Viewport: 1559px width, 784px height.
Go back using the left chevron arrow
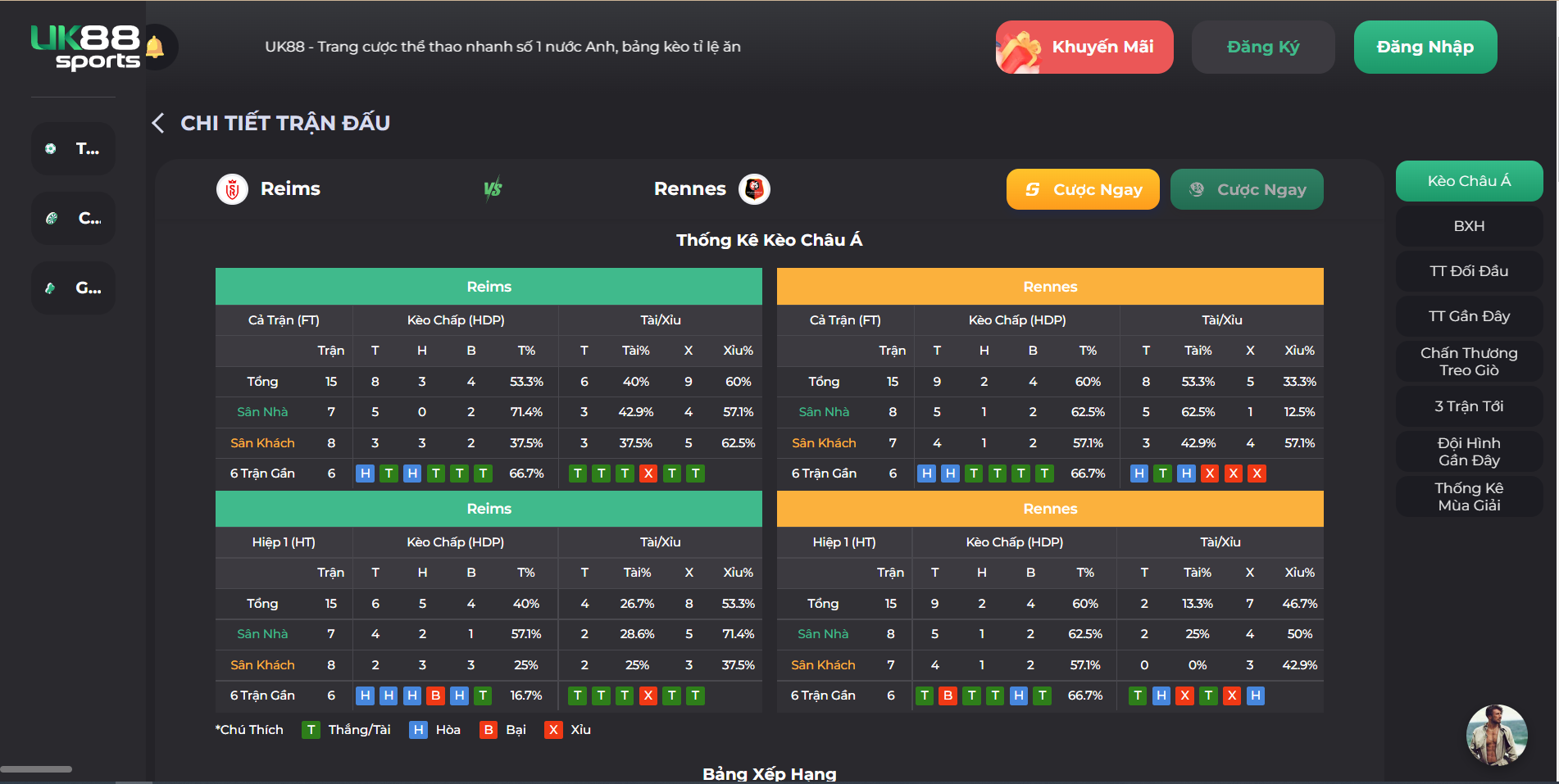[x=158, y=123]
